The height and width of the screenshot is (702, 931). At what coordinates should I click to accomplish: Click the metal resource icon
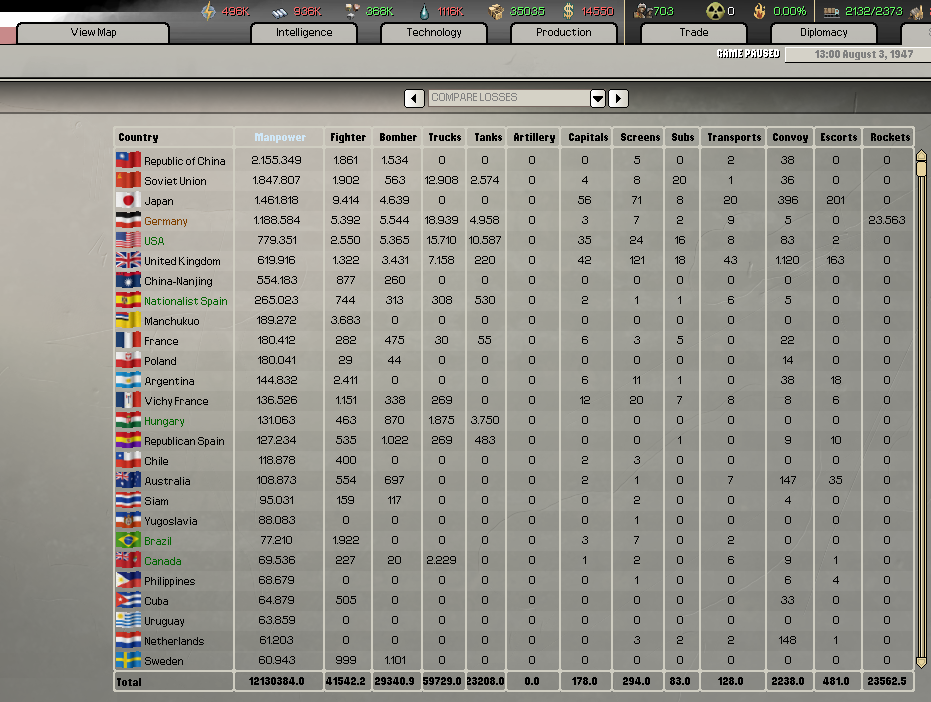point(280,11)
